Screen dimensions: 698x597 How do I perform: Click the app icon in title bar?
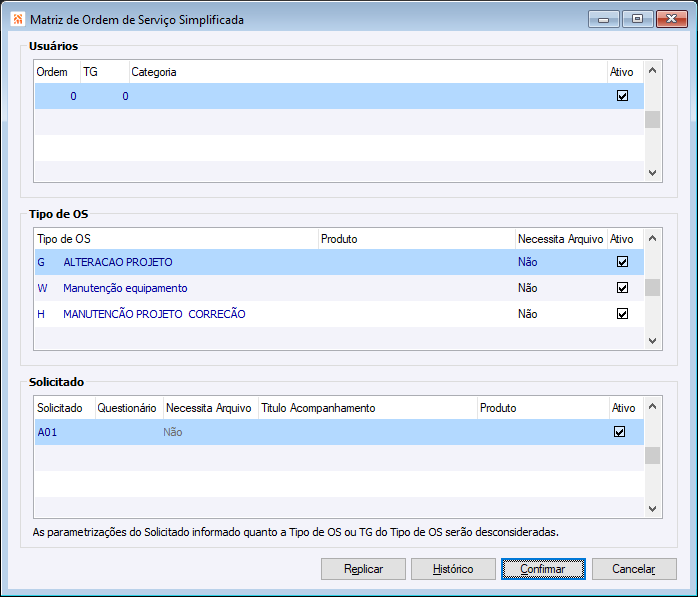pos(17,19)
